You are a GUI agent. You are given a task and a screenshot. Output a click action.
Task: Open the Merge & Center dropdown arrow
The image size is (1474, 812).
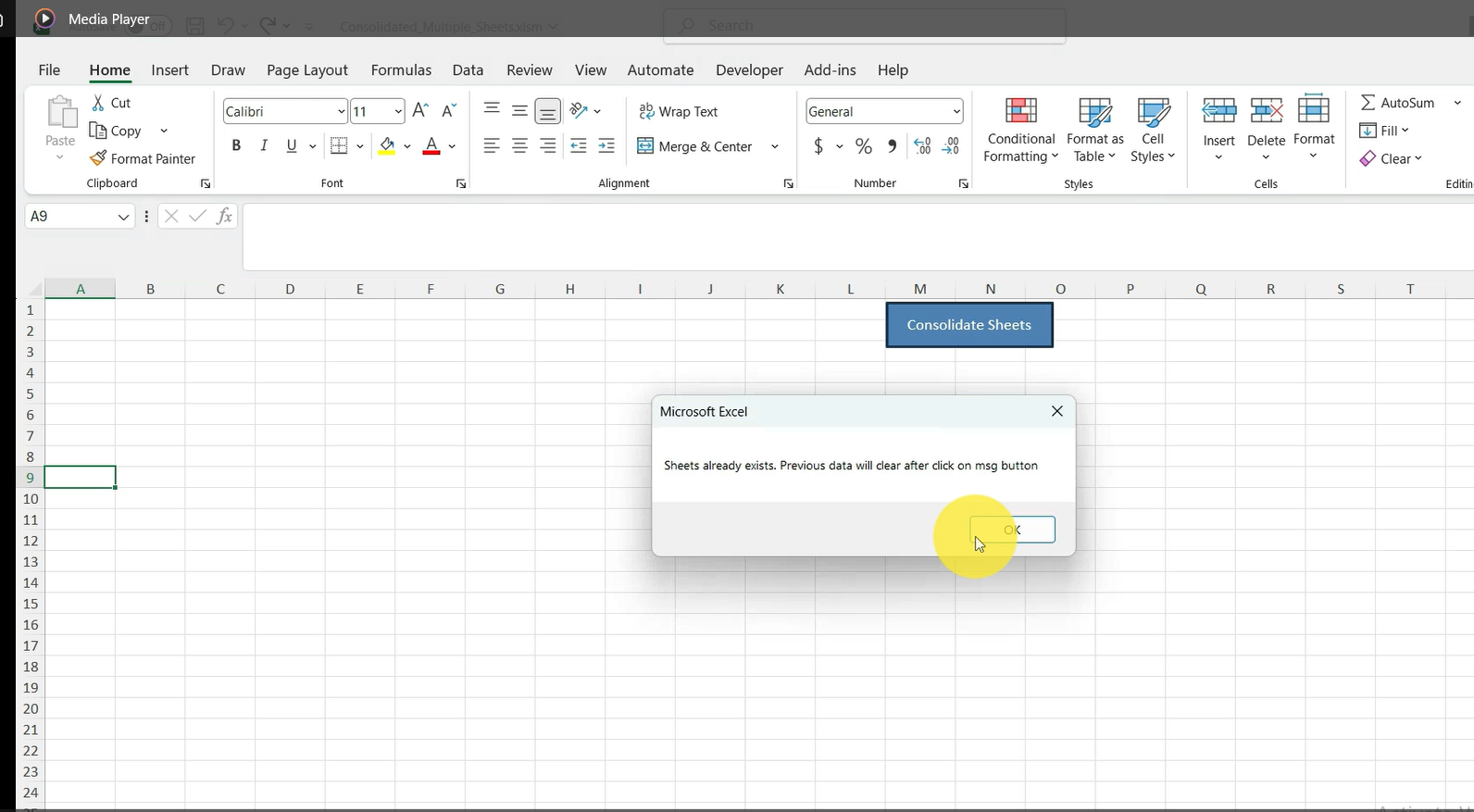775,146
